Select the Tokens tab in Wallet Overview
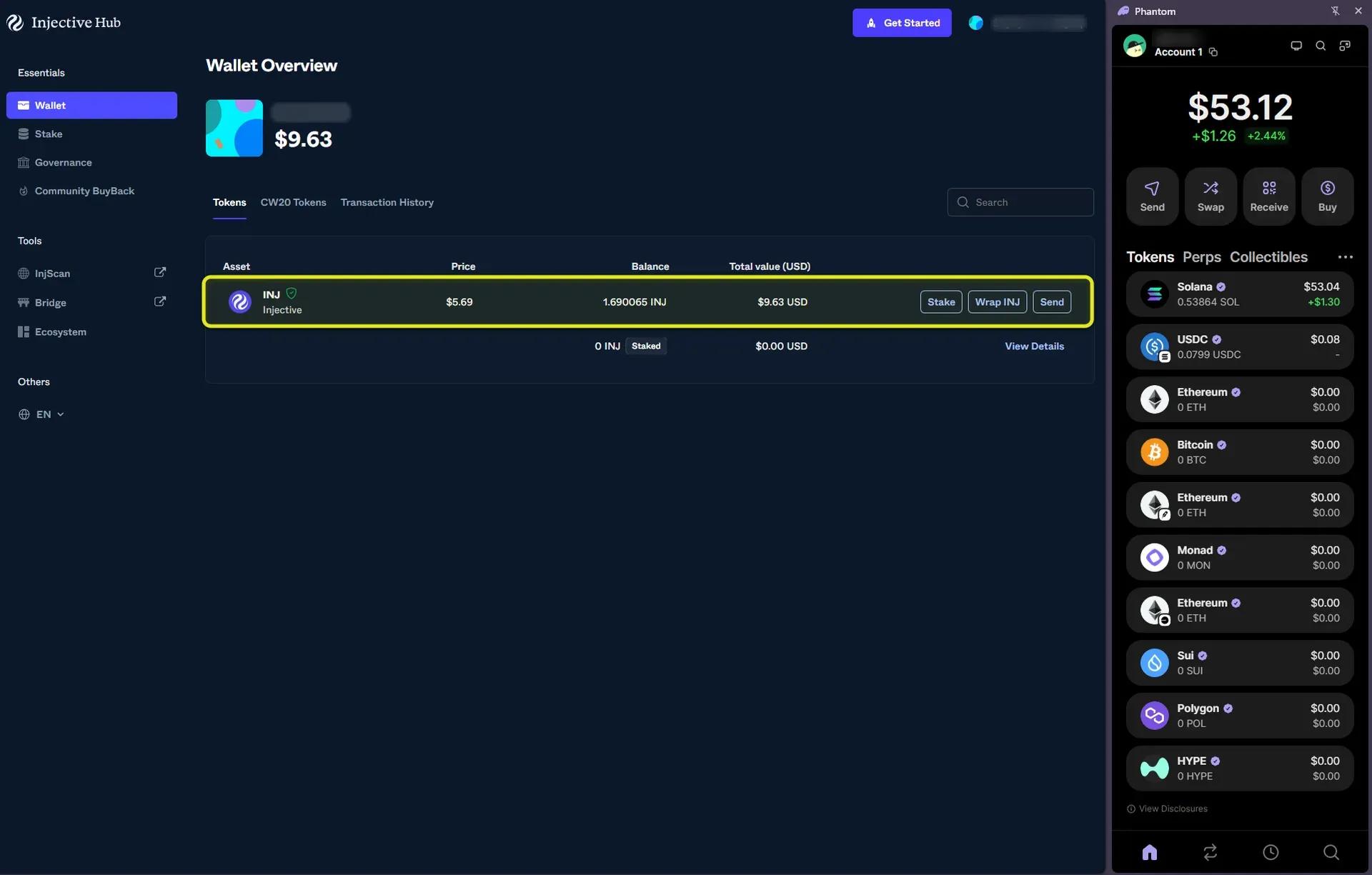Screen dimensions: 1372x875 (229, 202)
